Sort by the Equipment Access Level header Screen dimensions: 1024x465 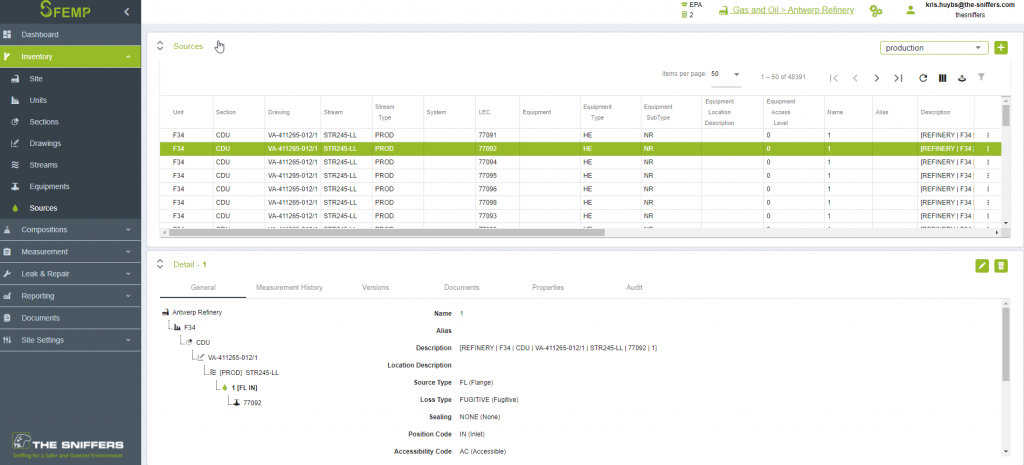[x=780, y=112]
